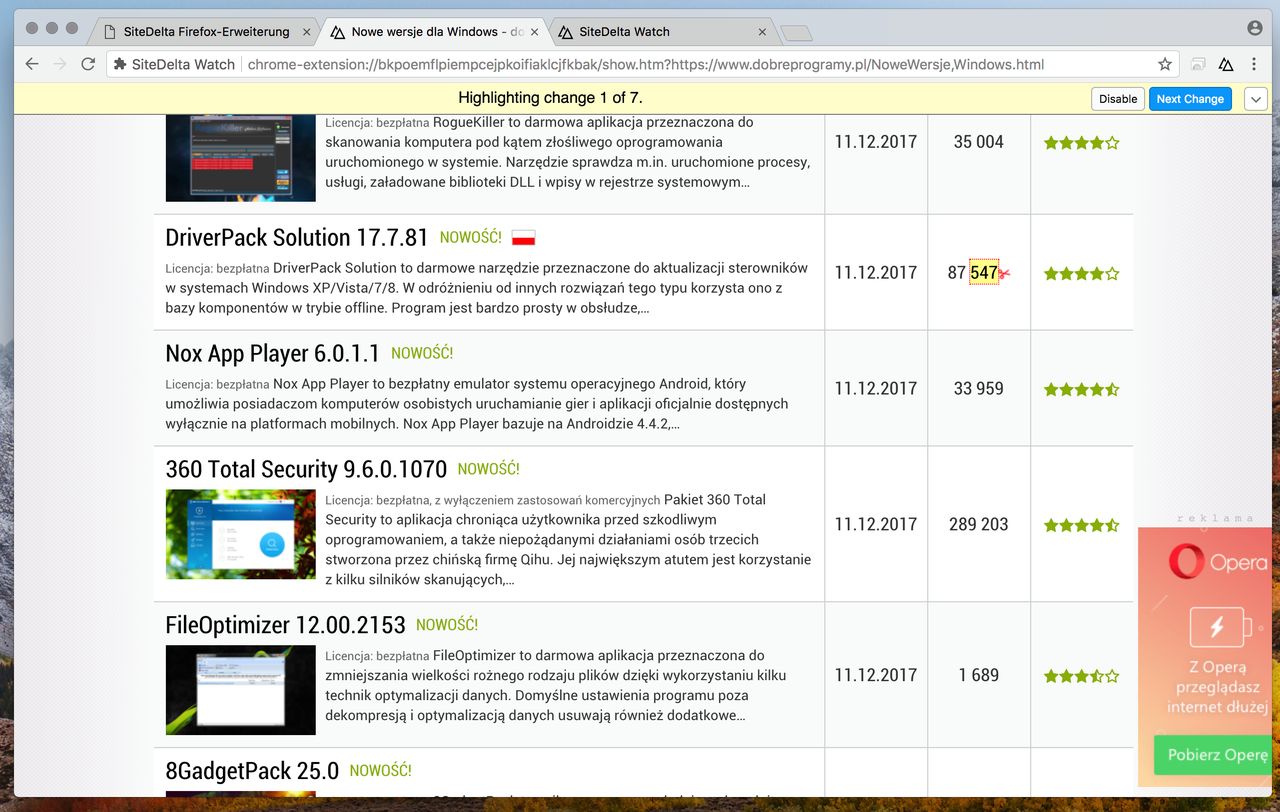Click the date 11.12.2017 in the DriverPack row
The width and height of the screenshot is (1280, 812).
tap(876, 273)
